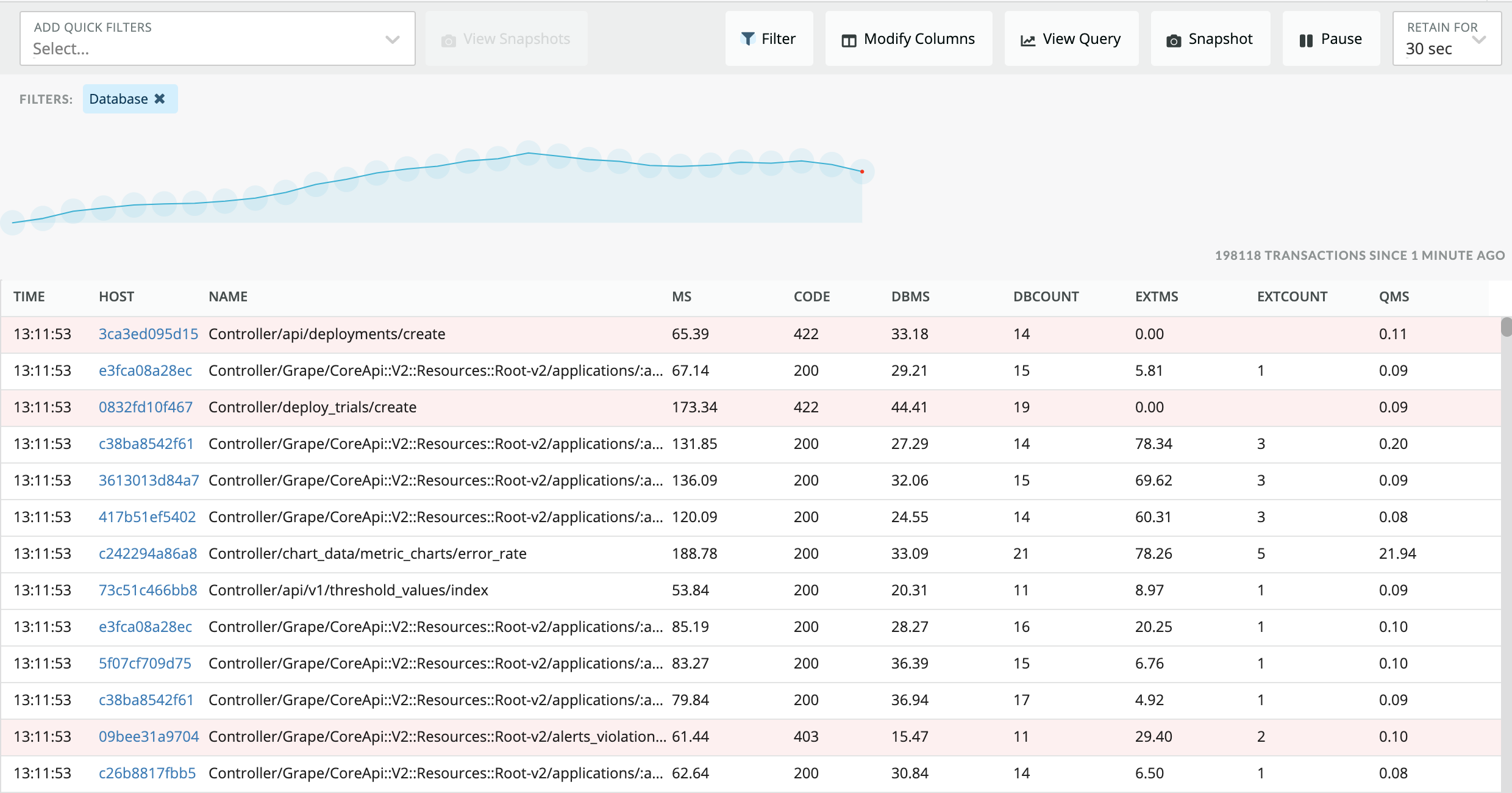The height and width of the screenshot is (793, 1512).
Task: Sort by the DBCOUNT column header
Action: pyautogui.click(x=1046, y=297)
